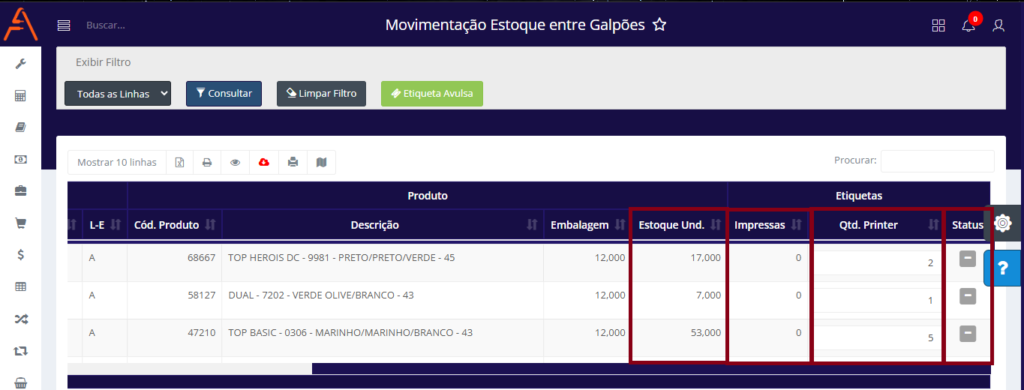Click the red cloud upload icon
The height and width of the screenshot is (390, 1024).
tap(264, 163)
